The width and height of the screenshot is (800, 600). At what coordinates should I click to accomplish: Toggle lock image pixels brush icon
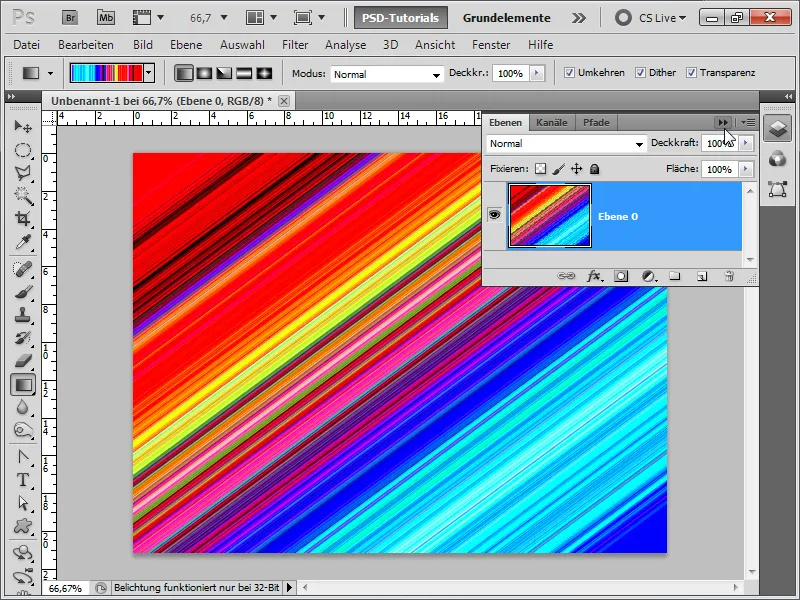559,169
